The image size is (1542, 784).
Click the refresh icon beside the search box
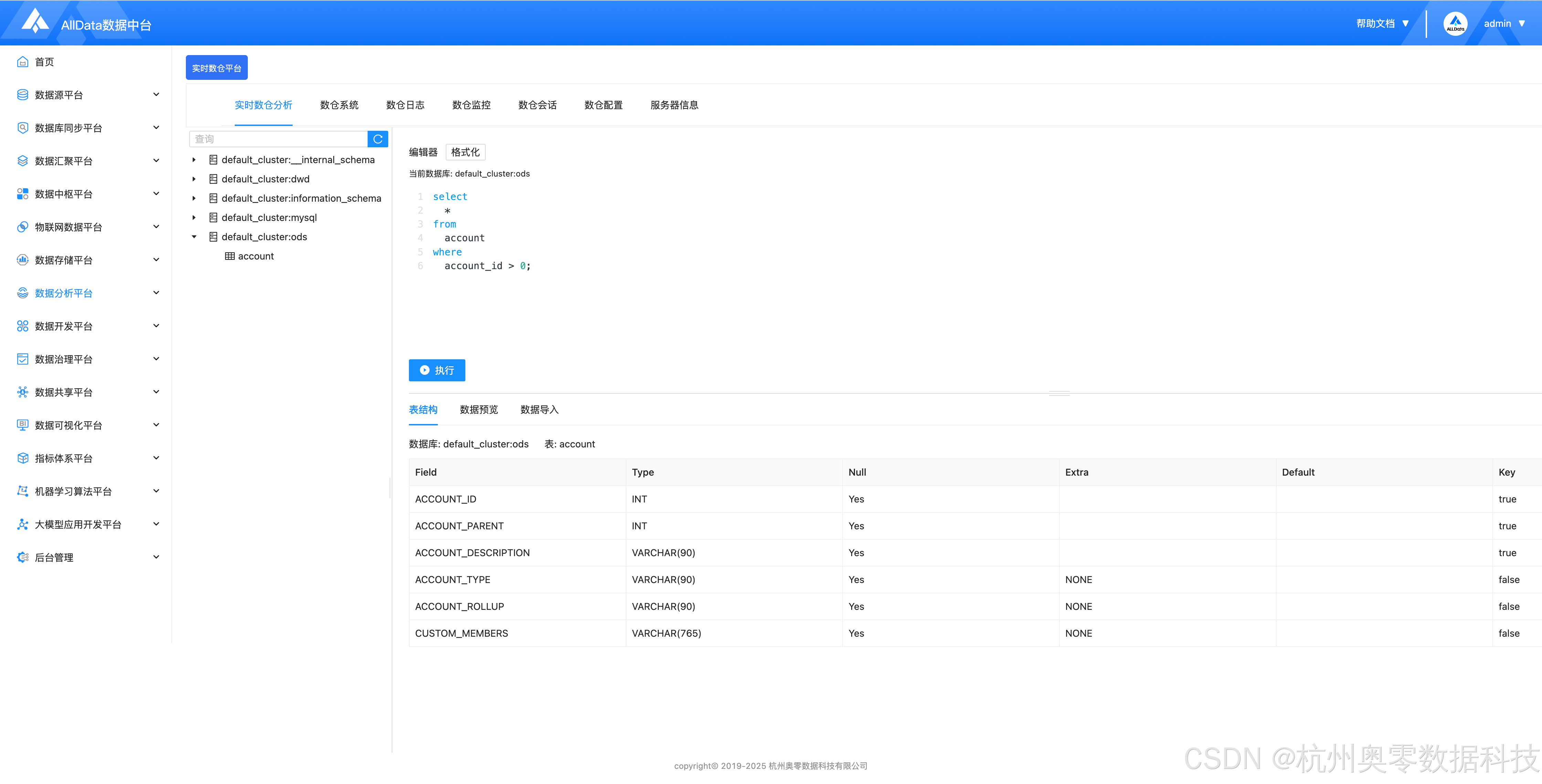pyautogui.click(x=378, y=139)
